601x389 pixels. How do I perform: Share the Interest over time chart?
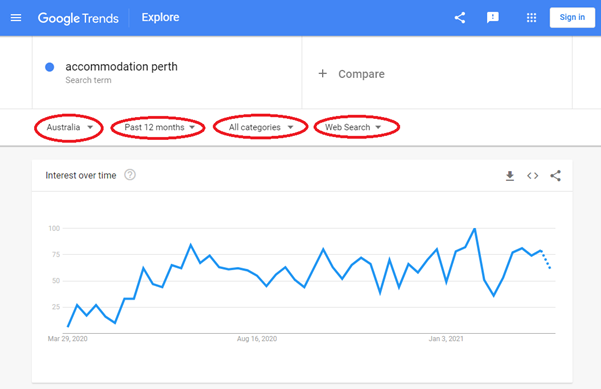pyautogui.click(x=555, y=176)
